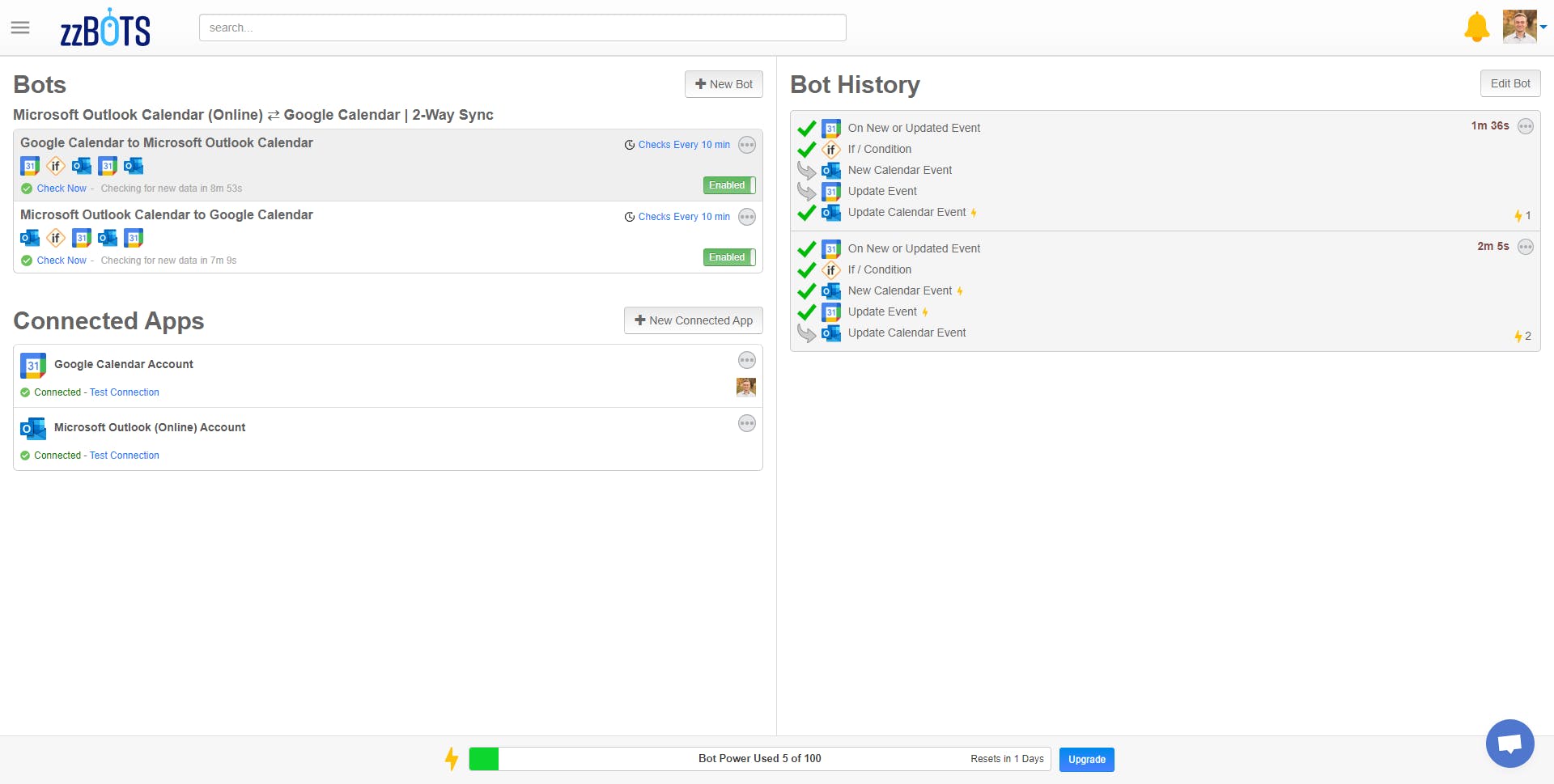Click the last Outlook step icon in Google Calendar to Microsoft Outlook Calendar bot
The height and width of the screenshot is (784, 1554).
pyautogui.click(x=134, y=167)
